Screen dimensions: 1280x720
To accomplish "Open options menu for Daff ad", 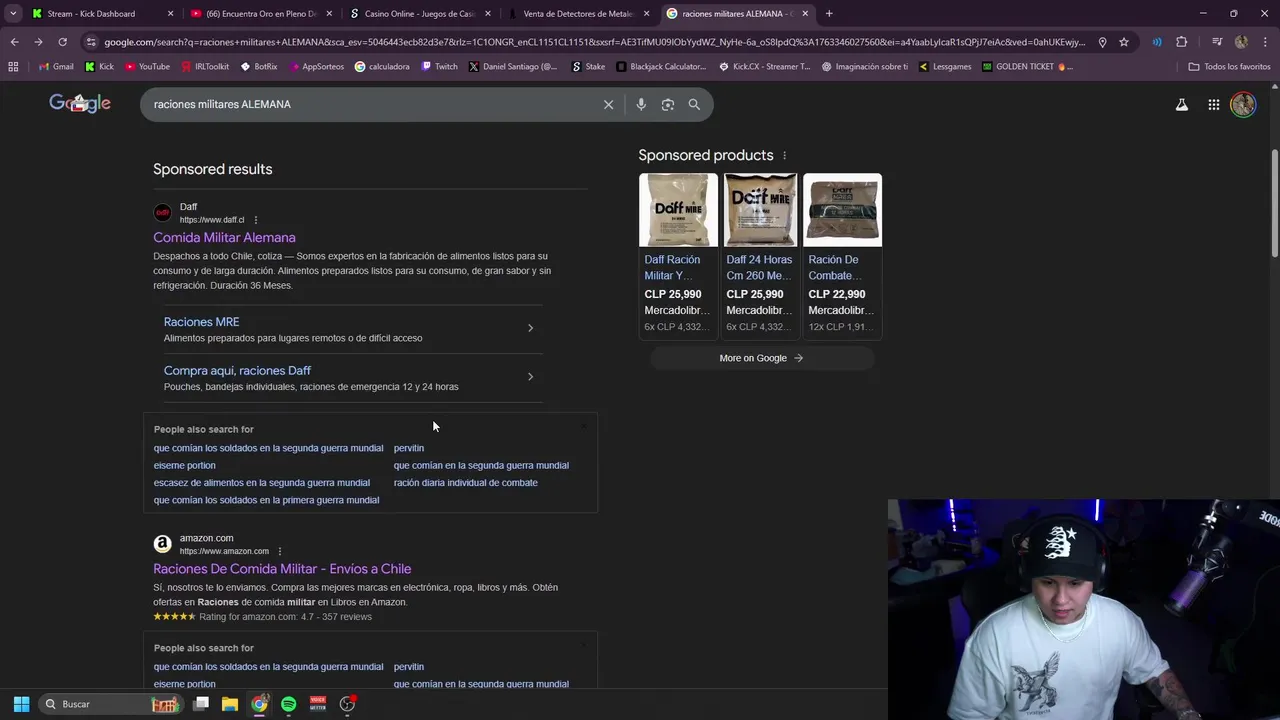I will 256,220.
